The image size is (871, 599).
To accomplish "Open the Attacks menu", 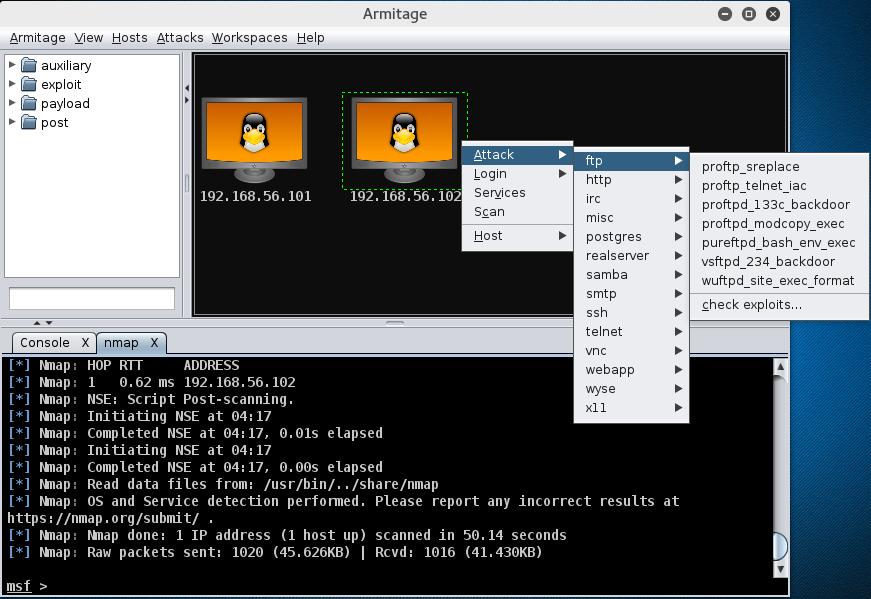I will 180,38.
